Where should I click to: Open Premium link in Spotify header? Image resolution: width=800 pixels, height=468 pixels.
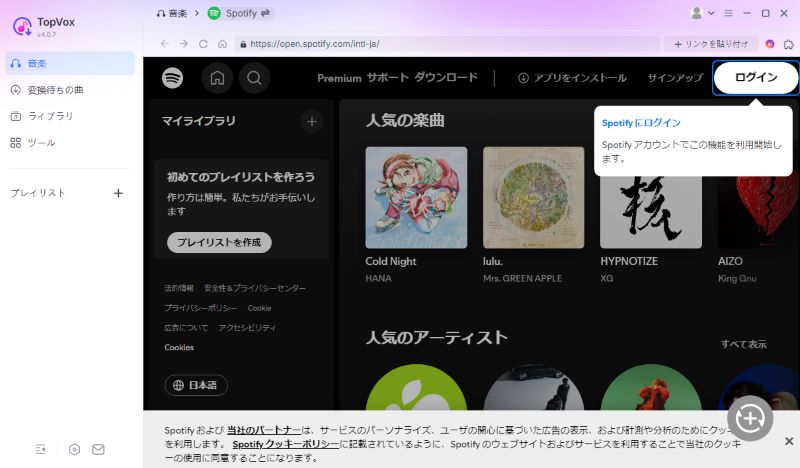point(339,78)
